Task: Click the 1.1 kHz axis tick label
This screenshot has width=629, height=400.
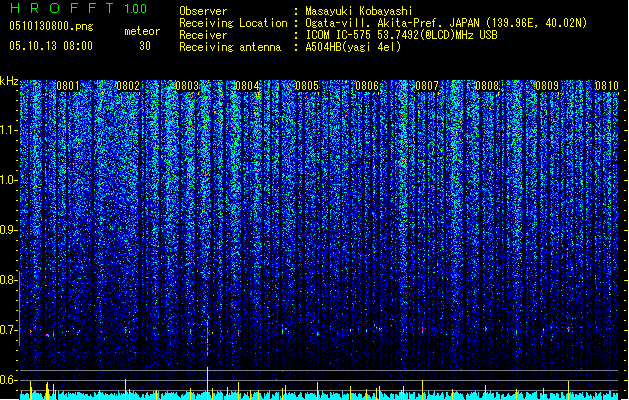Action: click(8, 130)
